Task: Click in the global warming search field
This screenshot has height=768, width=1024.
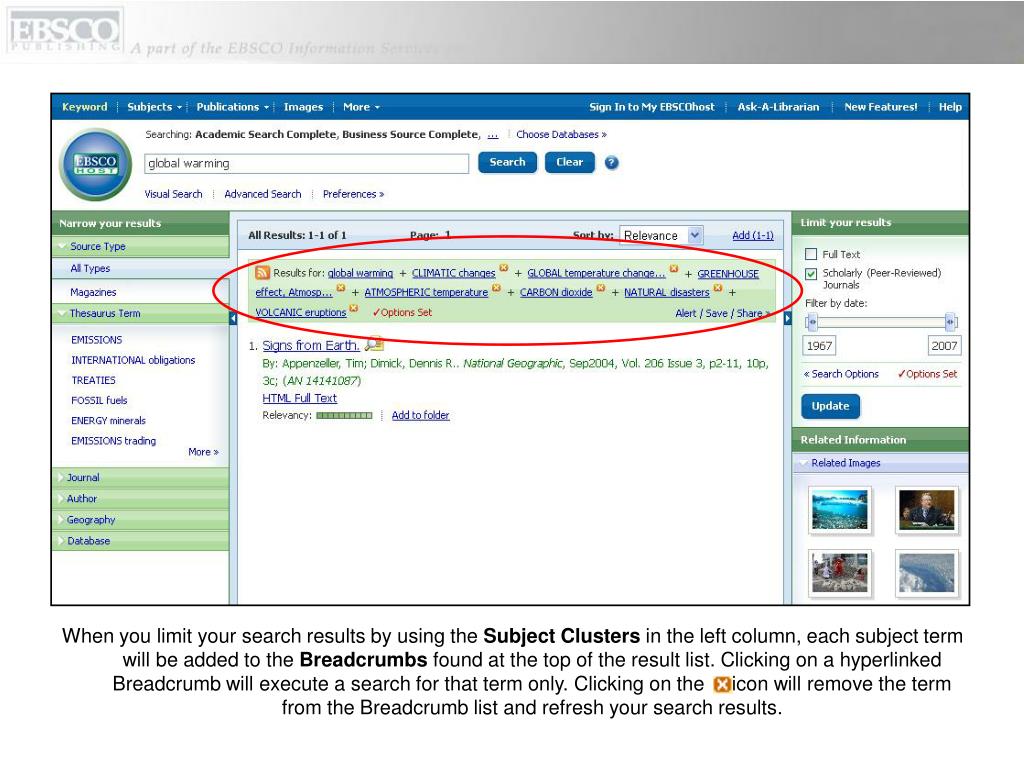Action: click(x=306, y=163)
